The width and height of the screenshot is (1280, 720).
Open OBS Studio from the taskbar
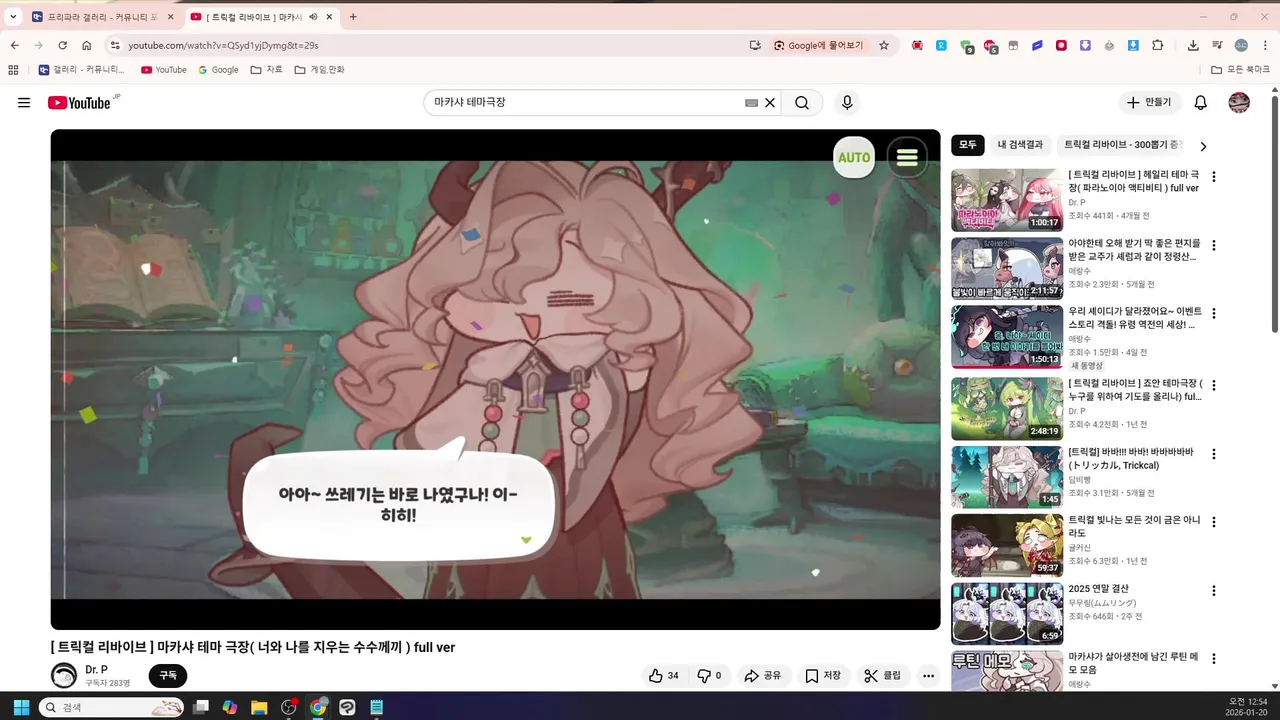pyautogui.click(x=289, y=707)
